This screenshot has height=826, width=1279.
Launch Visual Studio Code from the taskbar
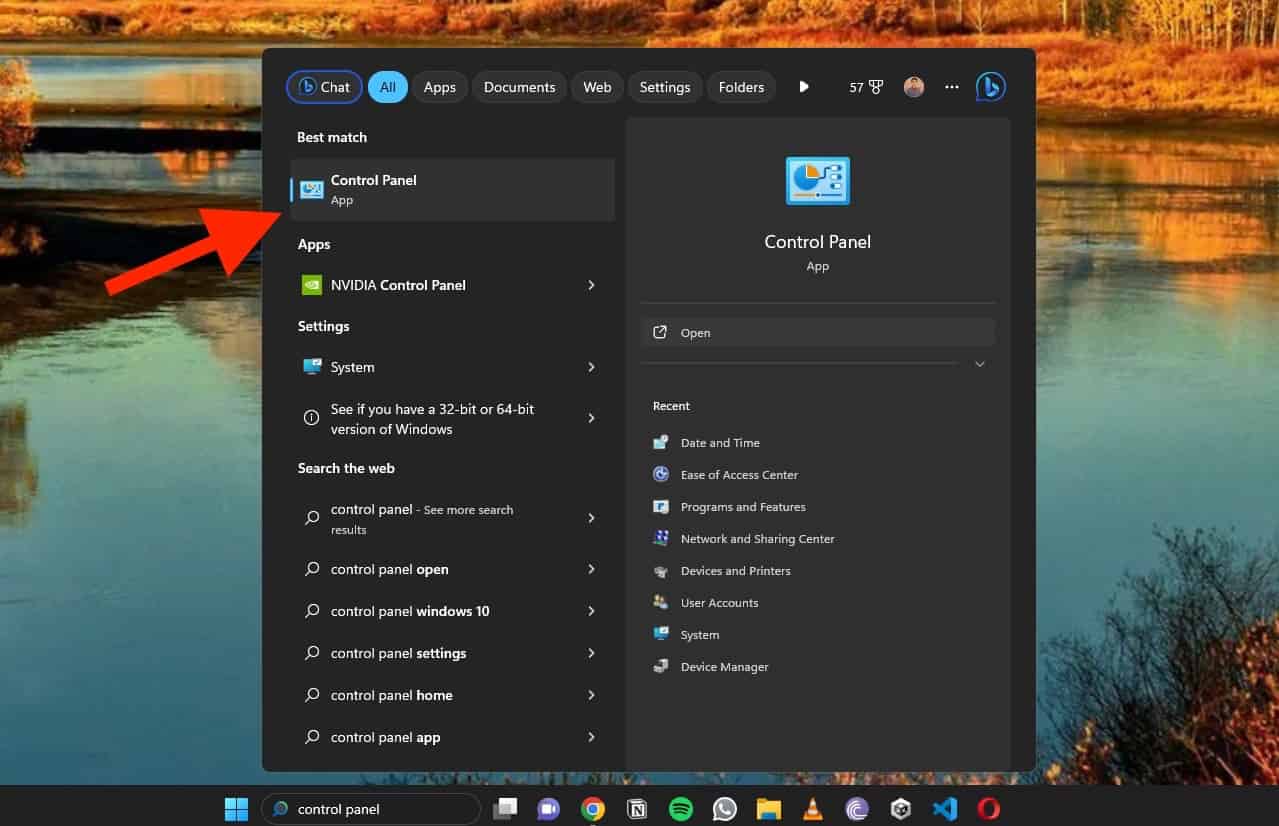click(x=945, y=809)
